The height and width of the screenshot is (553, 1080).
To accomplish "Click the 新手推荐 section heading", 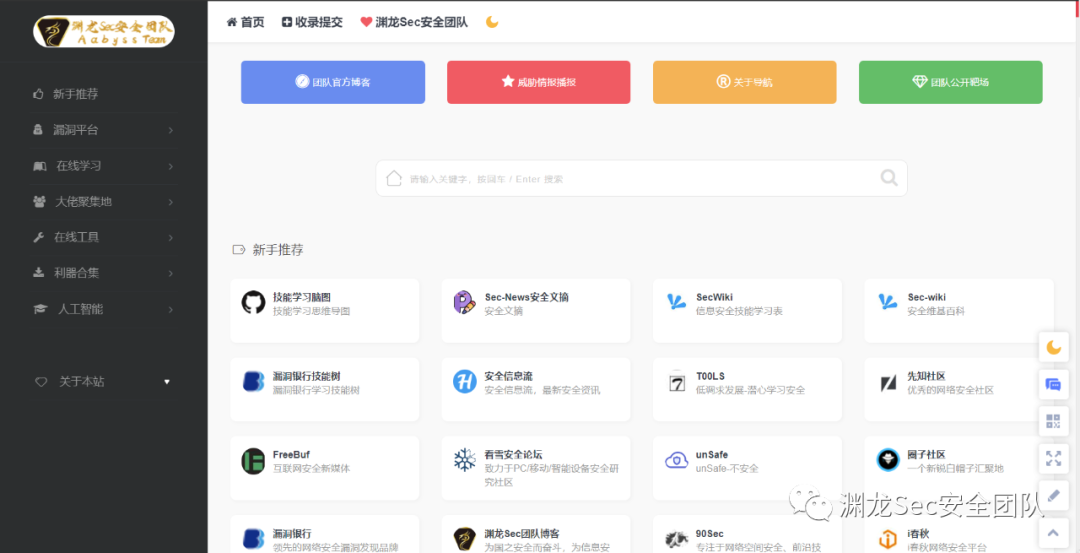I will (278, 250).
